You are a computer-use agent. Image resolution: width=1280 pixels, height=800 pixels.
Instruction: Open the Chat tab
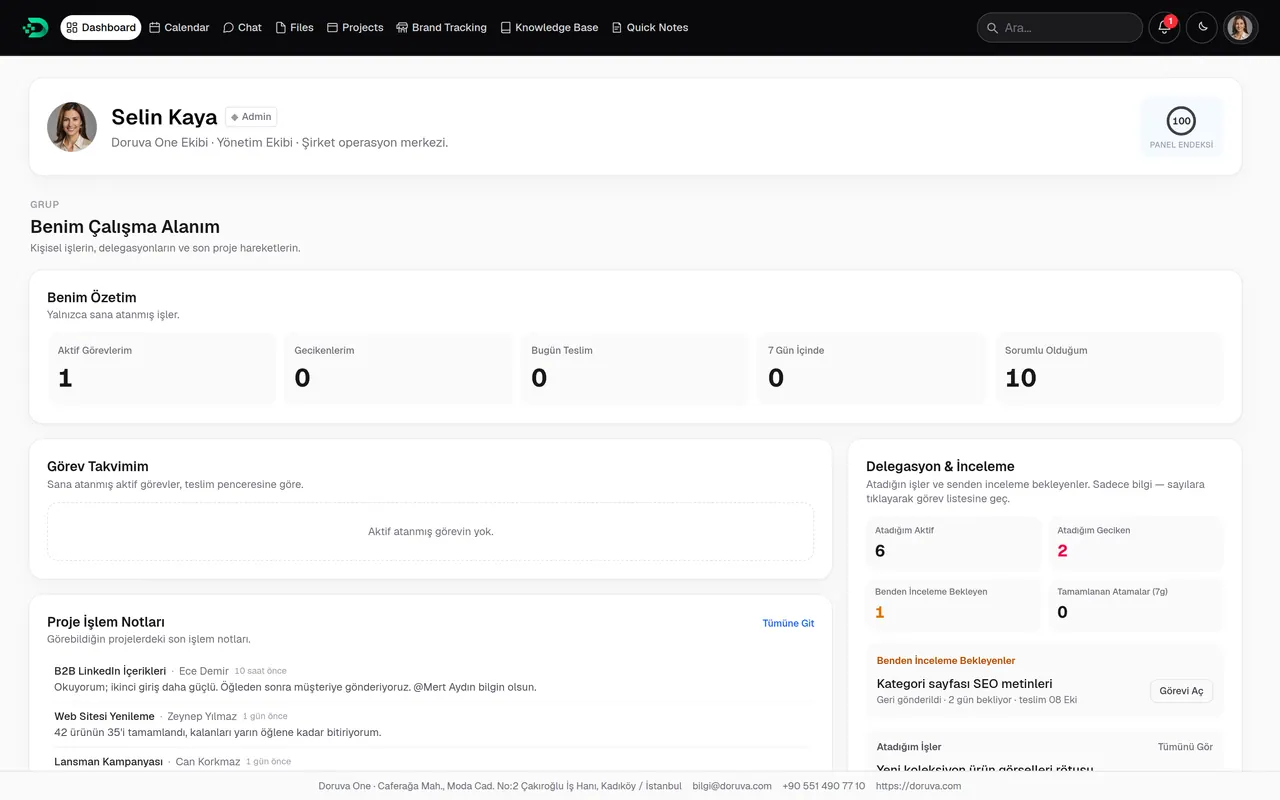[x=242, y=28]
